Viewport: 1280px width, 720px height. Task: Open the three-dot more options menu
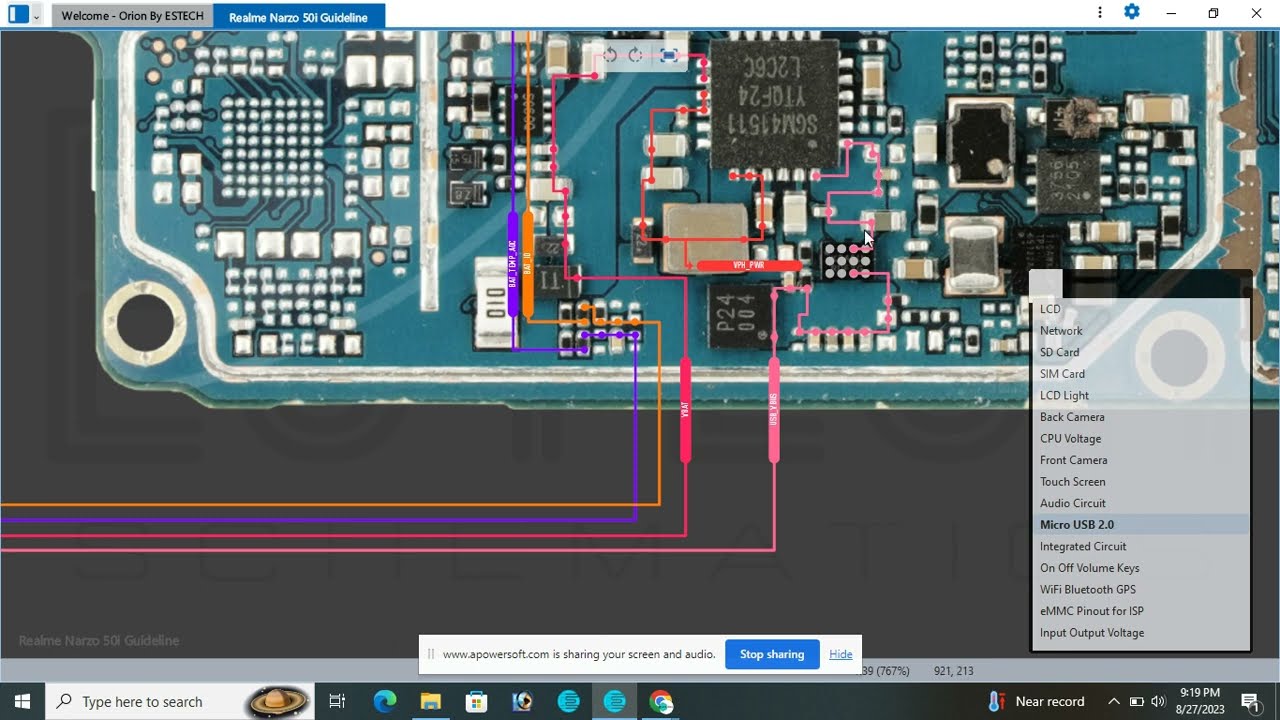(x=1100, y=12)
